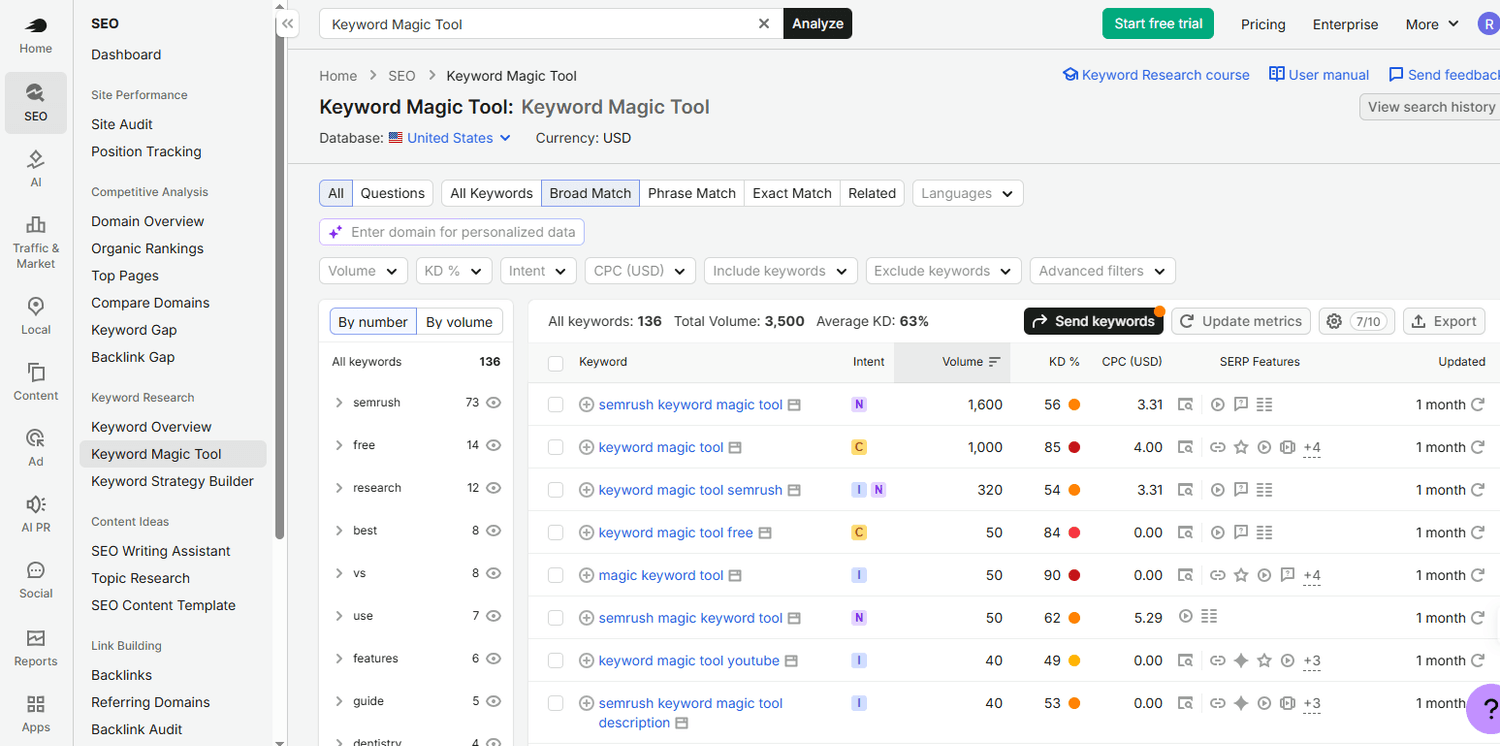Open the Volume filter dropdown

pos(363,271)
